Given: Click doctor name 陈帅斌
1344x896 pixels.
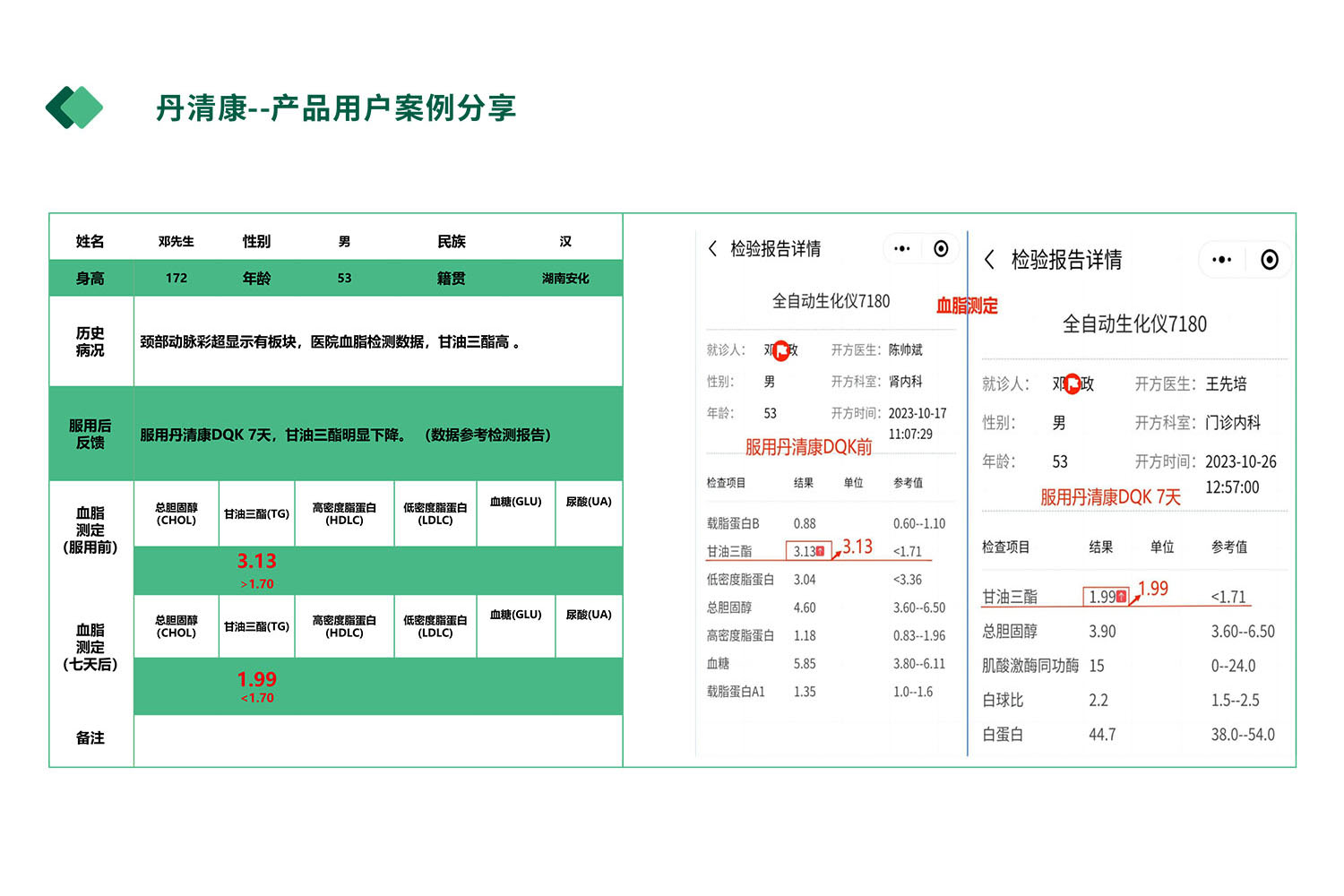Looking at the screenshot, I should point(906,349).
